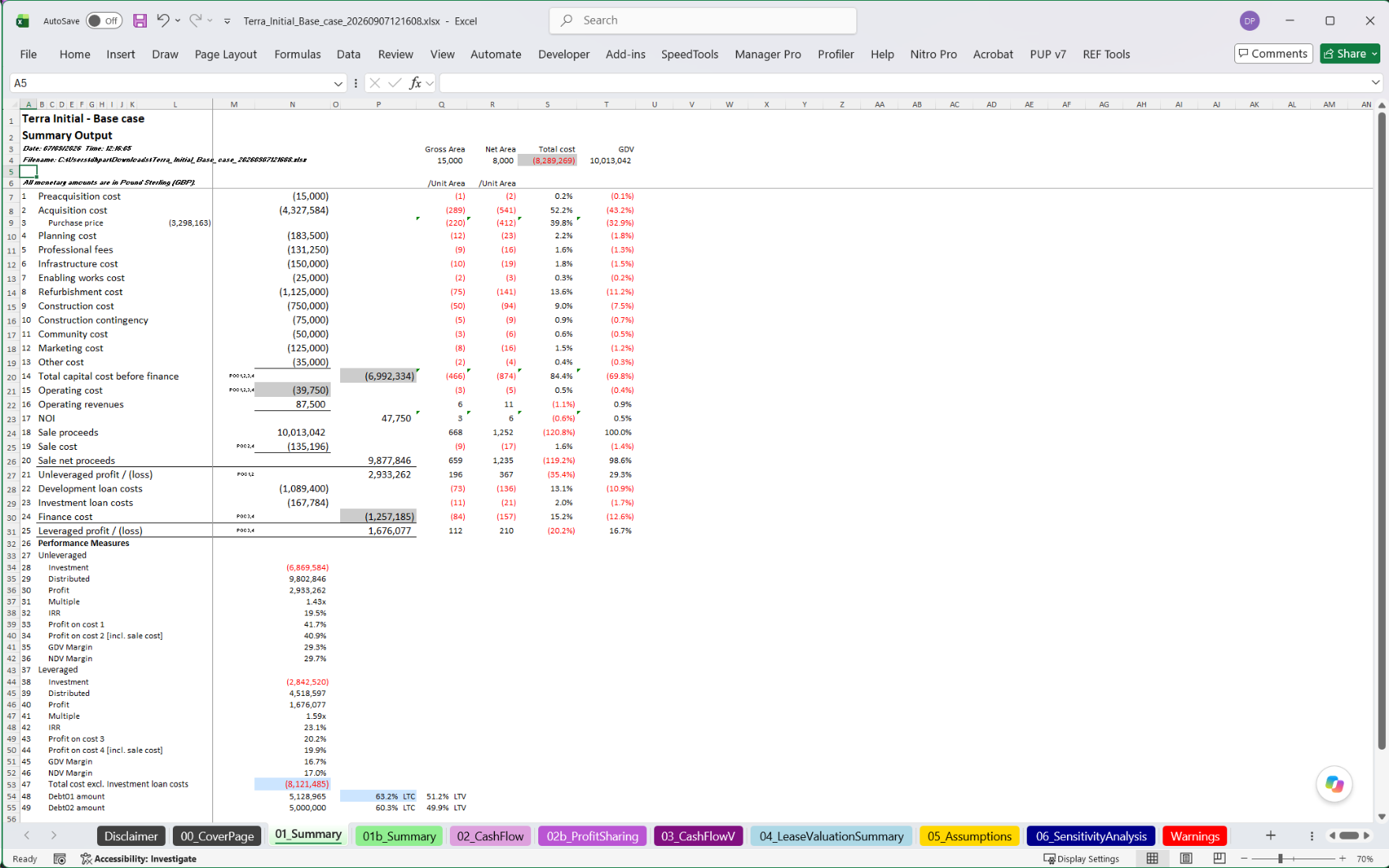
Task: Click column header M
Action: (234, 104)
